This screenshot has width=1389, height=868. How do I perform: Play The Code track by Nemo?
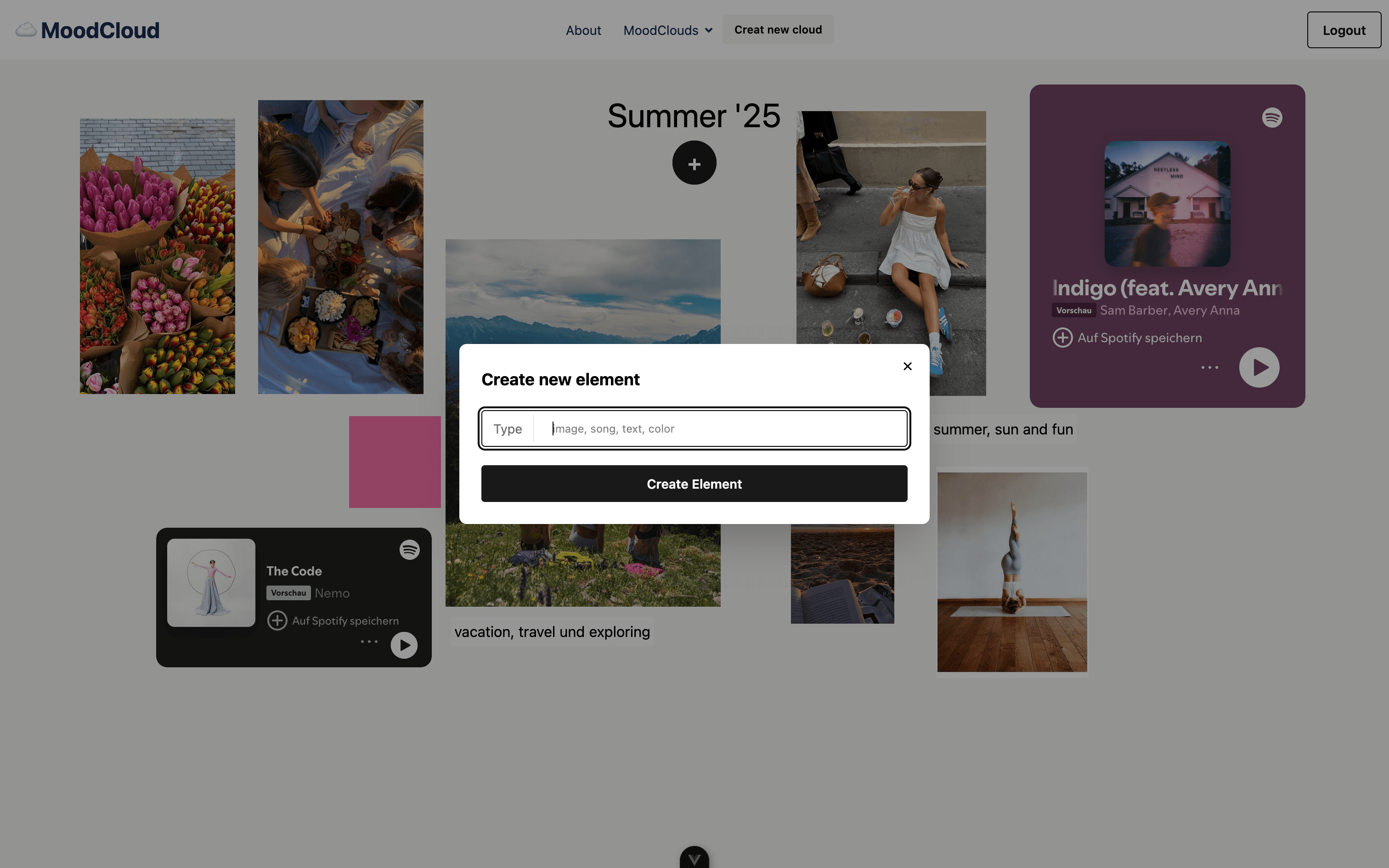tap(404, 645)
